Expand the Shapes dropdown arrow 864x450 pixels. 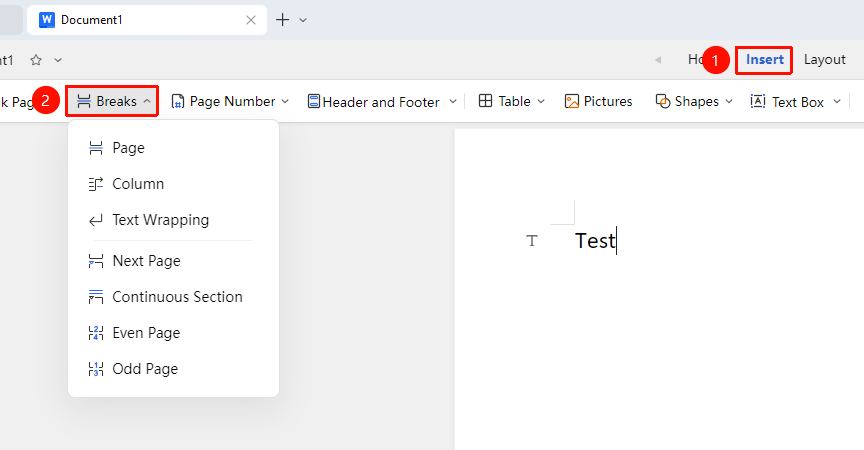(729, 101)
